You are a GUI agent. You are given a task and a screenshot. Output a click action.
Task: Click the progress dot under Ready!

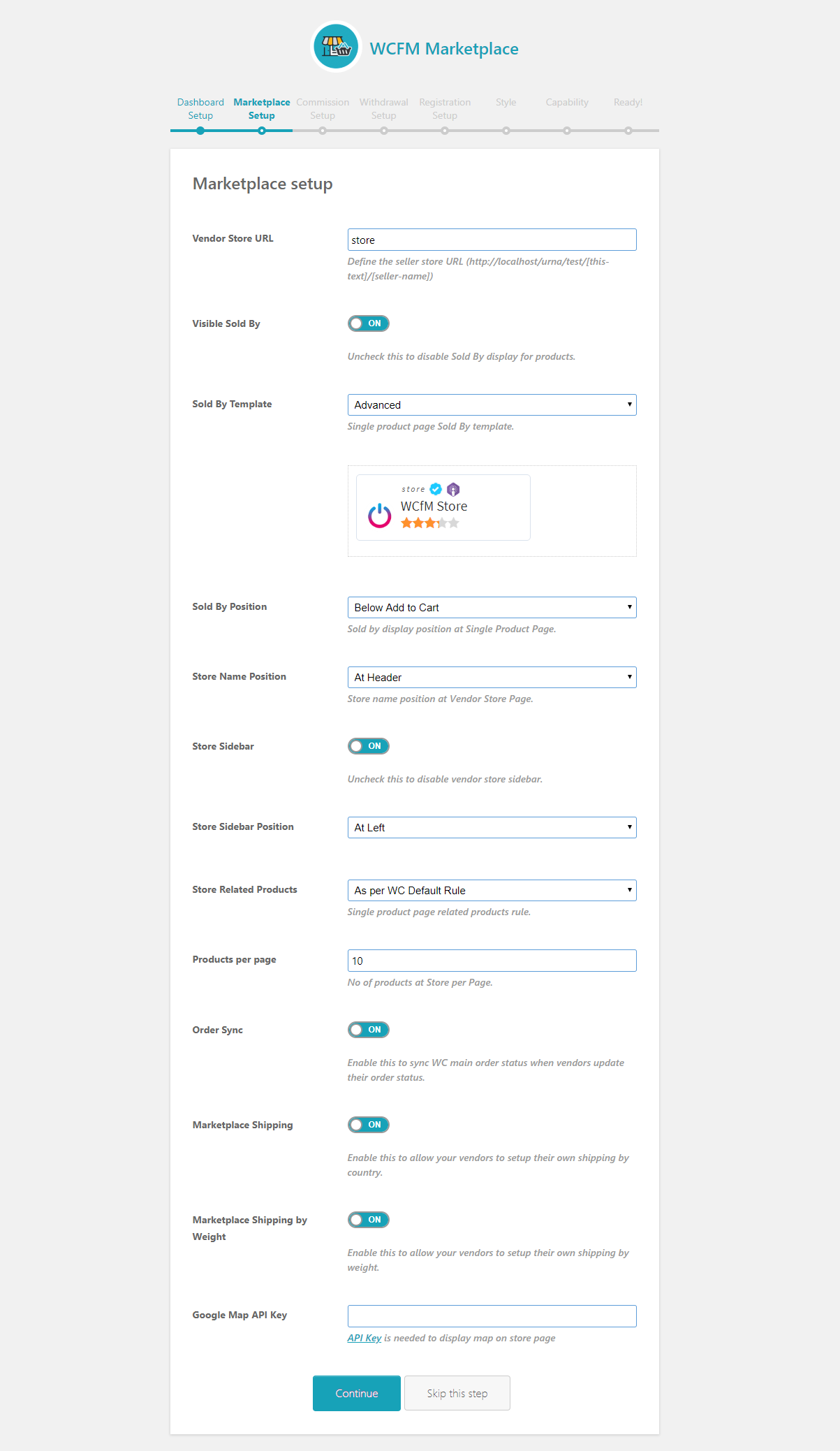point(628,131)
